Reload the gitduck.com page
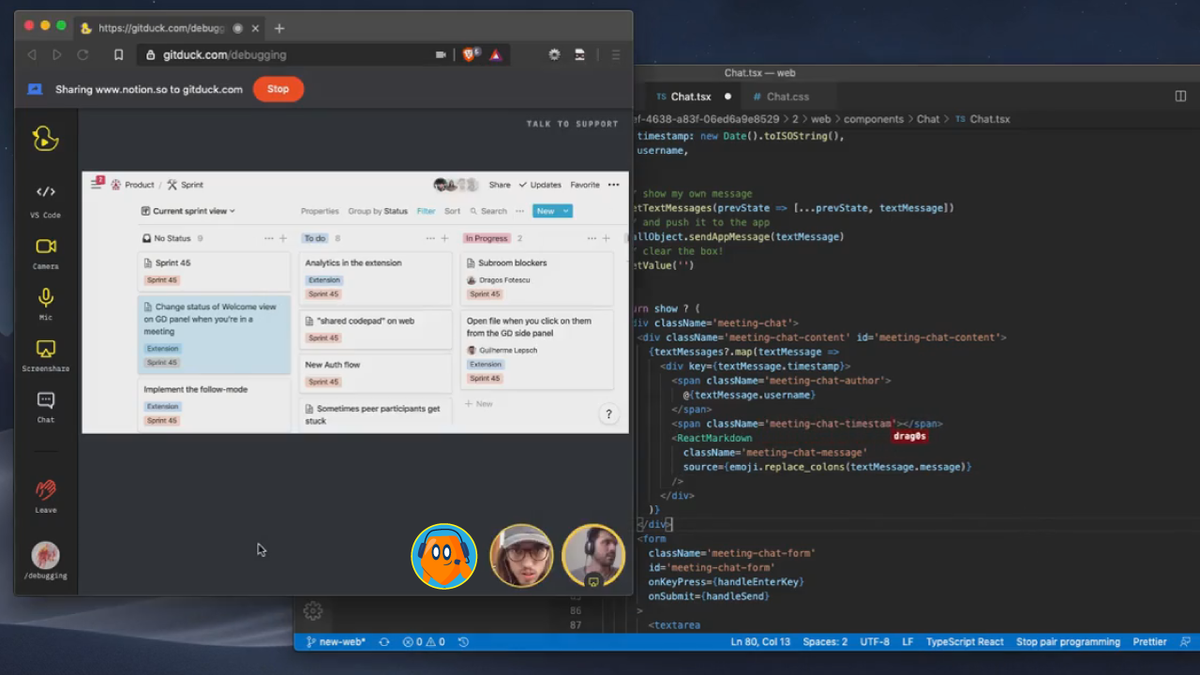 click(x=83, y=55)
